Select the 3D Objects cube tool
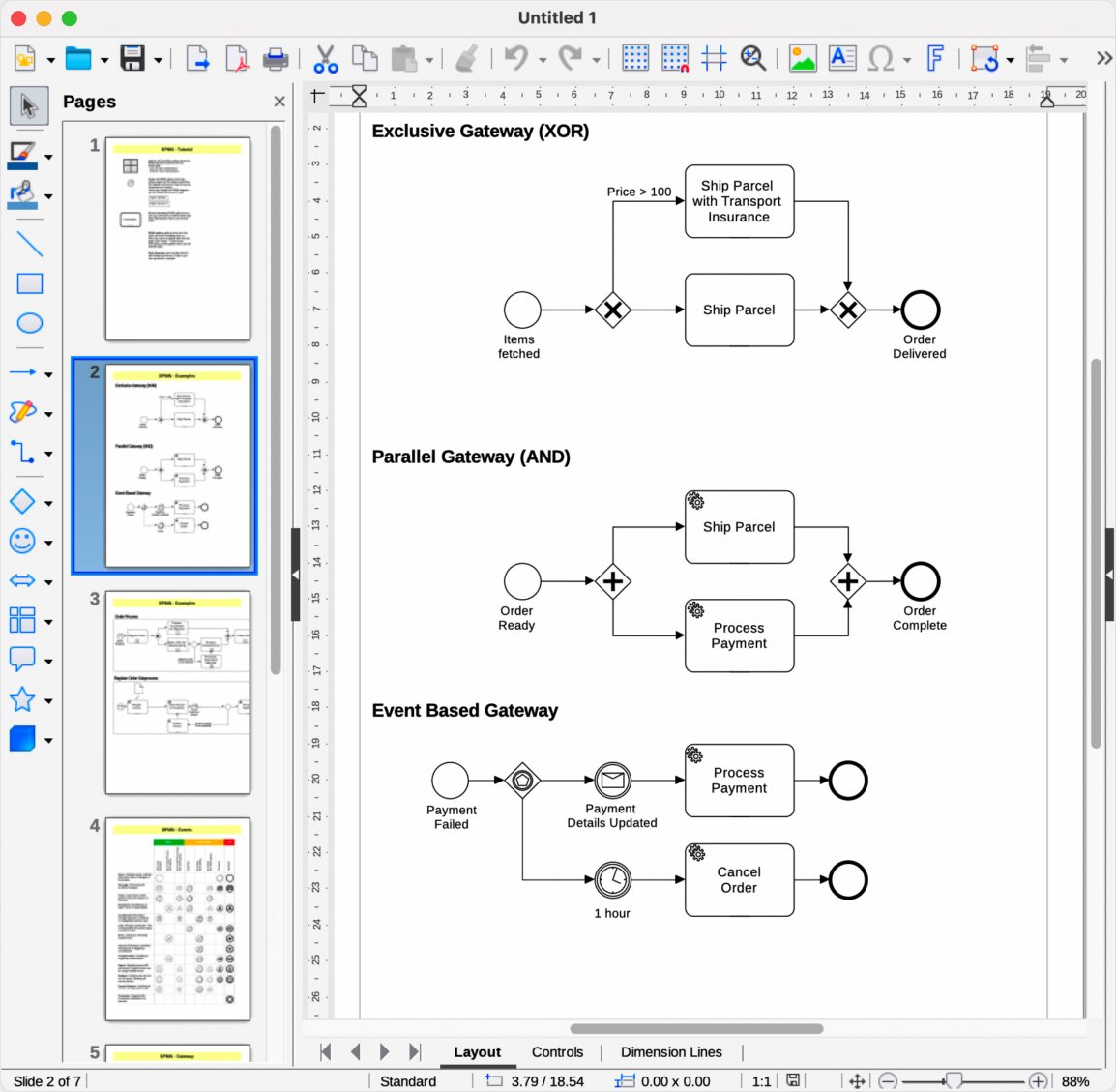Viewport: 1116px width, 1092px height. coord(22,739)
